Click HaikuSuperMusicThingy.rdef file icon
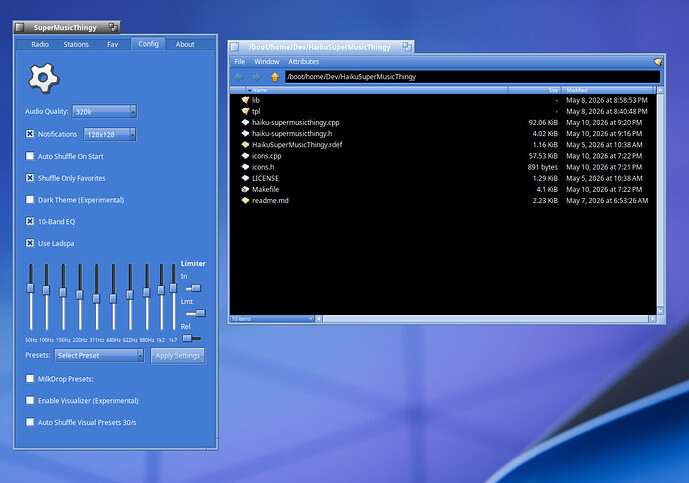Screen dimensions: 689x483 (245, 145)
